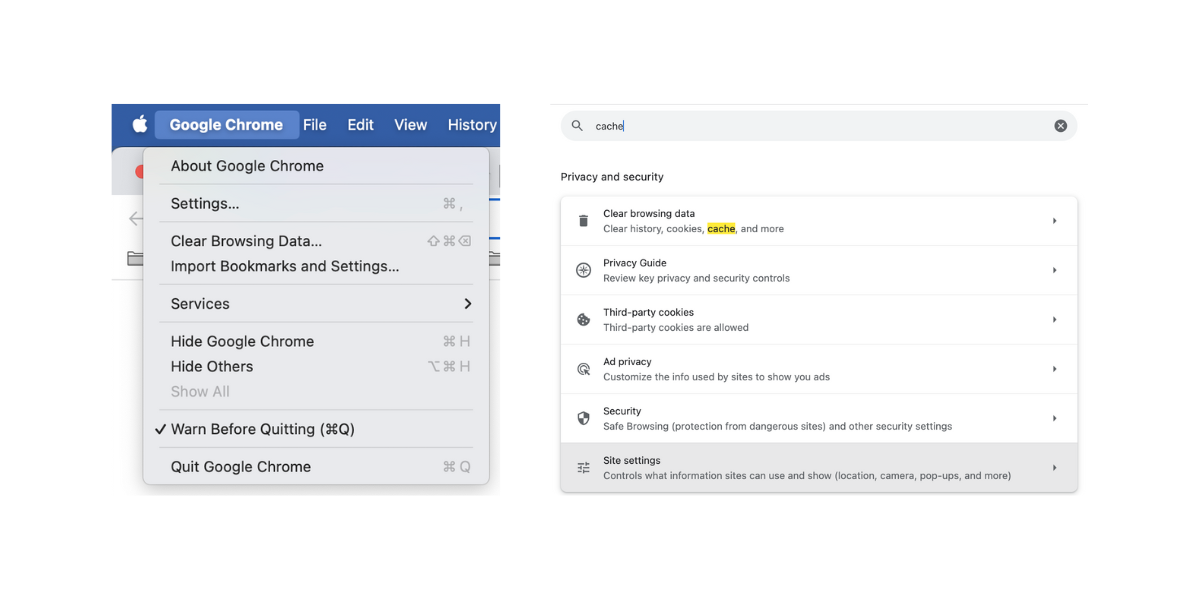Viewport: 1200px width, 600px height.
Task: Click the compass icon for Privacy Guide
Action: click(584, 270)
